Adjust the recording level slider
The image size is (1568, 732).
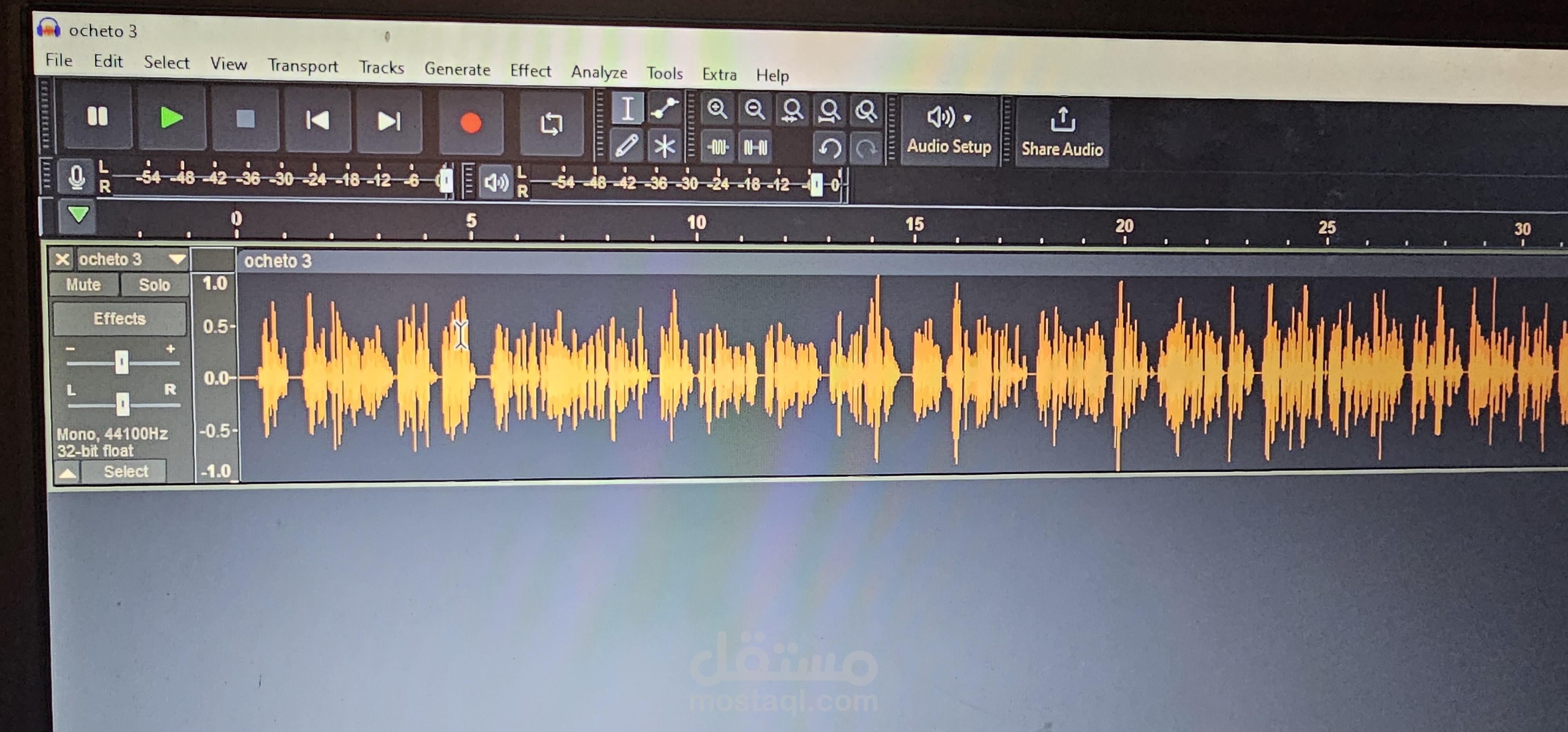(446, 181)
